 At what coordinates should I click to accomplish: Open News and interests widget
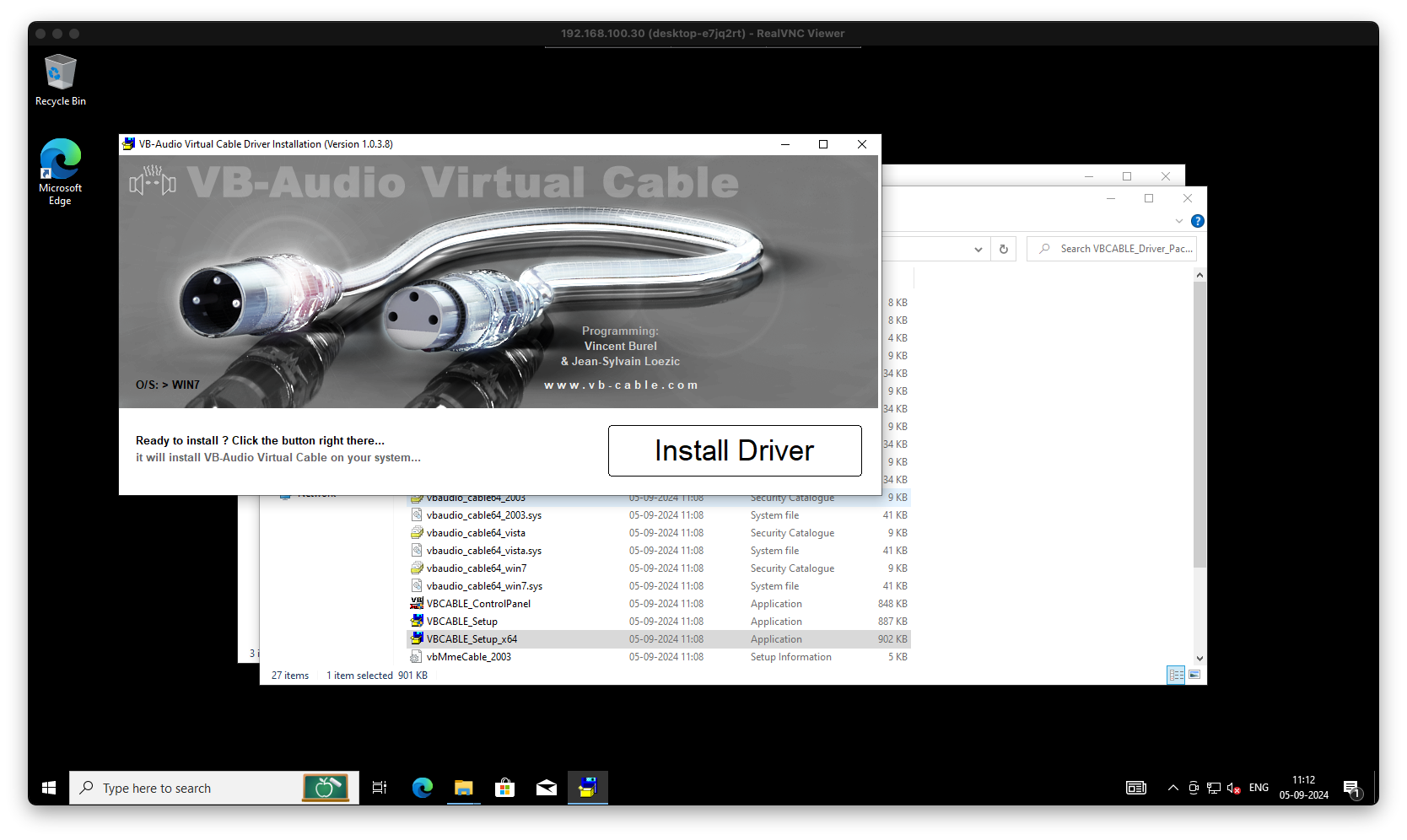pyautogui.click(x=1136, y=788)
